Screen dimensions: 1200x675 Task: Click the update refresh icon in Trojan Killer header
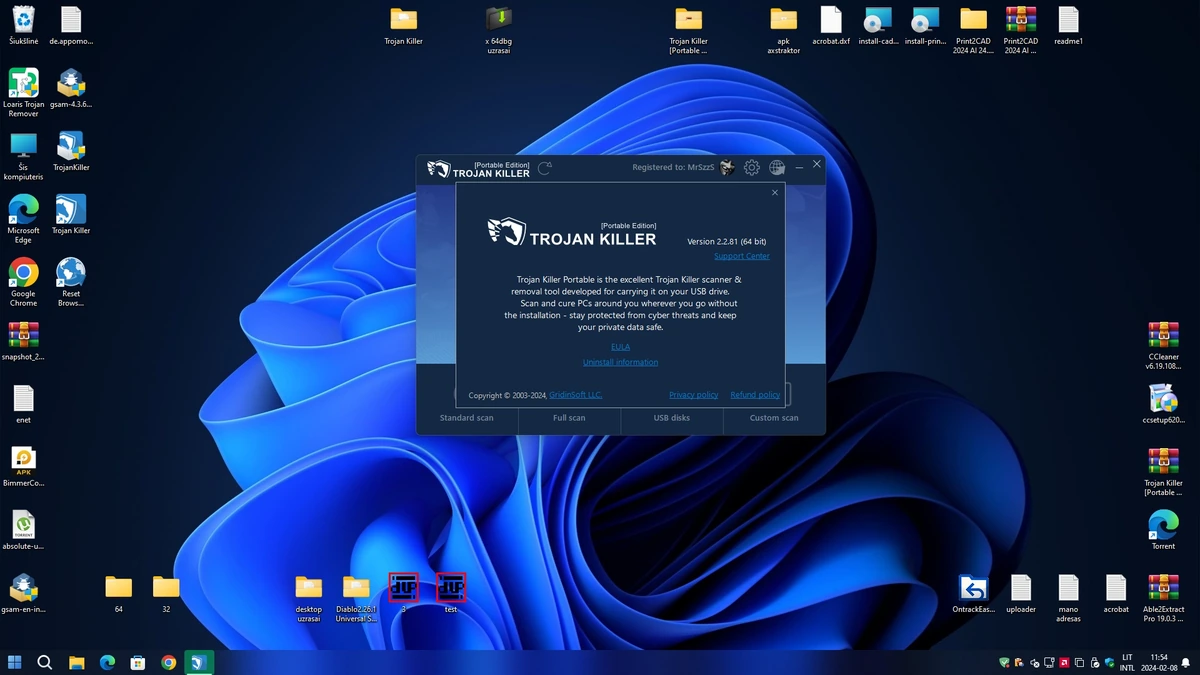(x=544, y=168)
